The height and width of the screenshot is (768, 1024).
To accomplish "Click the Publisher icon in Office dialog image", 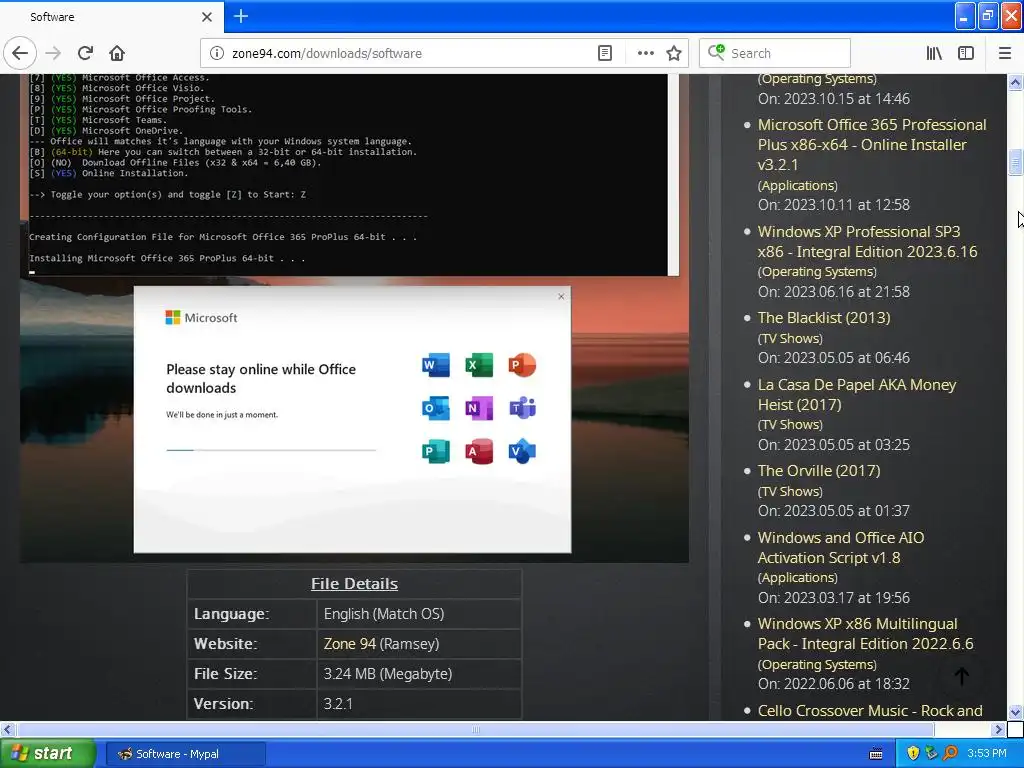I will pos(436,451).
